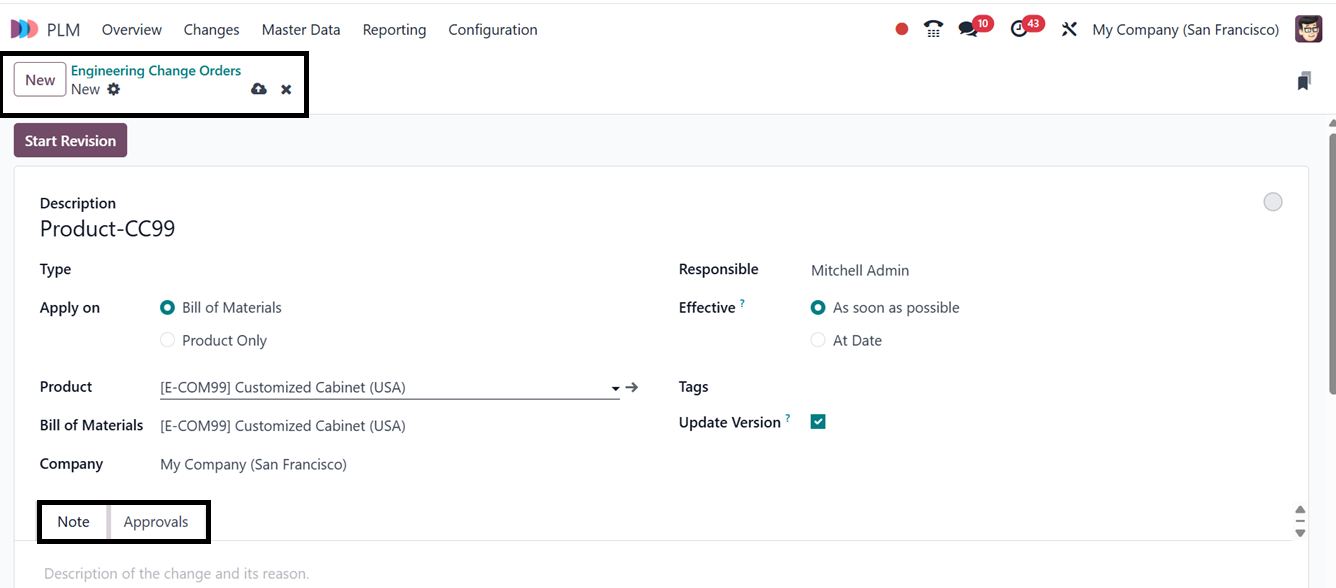Open the My Company (San Francisco) switcher
The height and width of the screenshot is (588, 1336).
pos(1185,30)
